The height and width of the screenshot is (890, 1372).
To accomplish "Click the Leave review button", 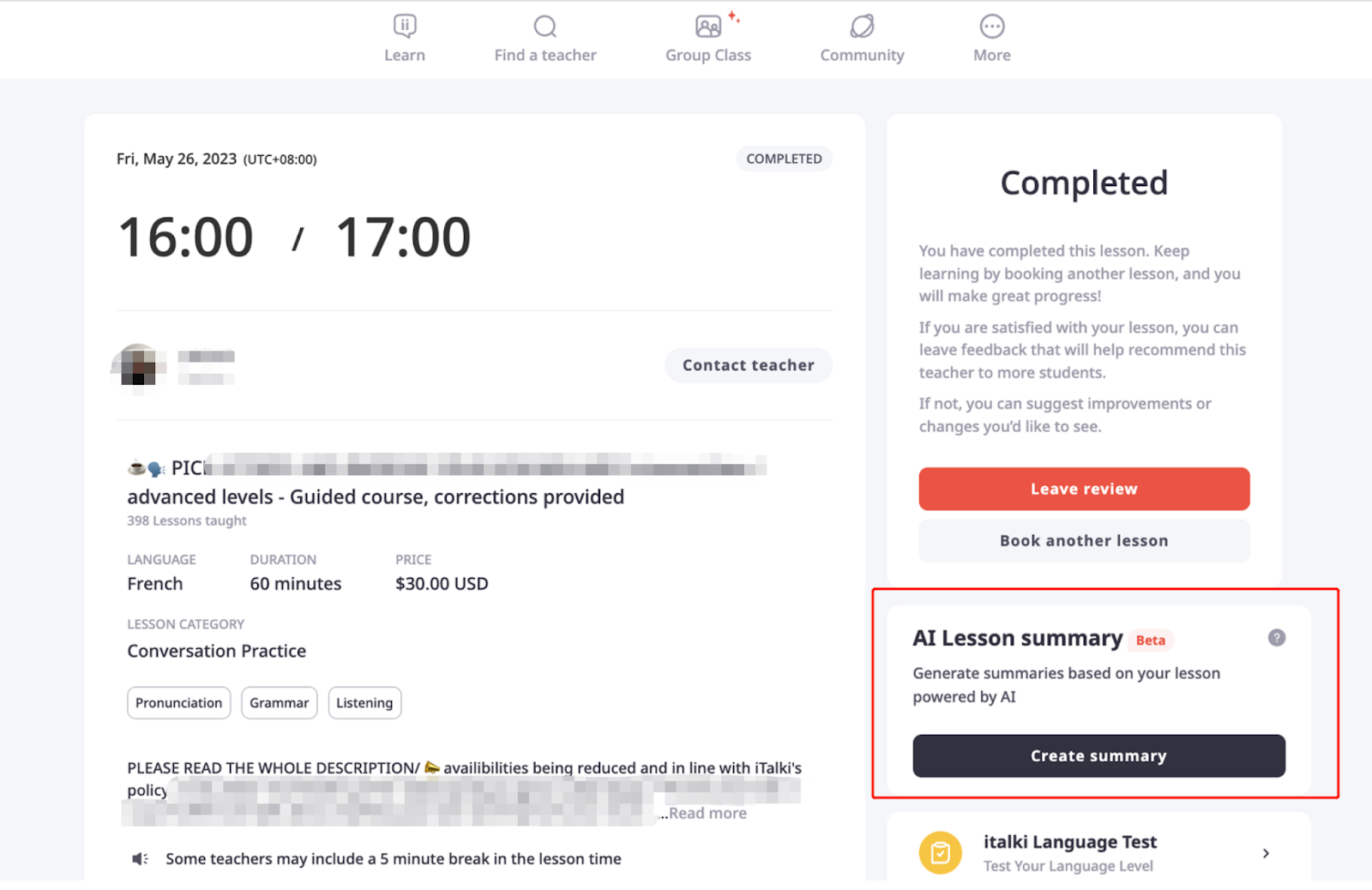I will point(1083,489).
